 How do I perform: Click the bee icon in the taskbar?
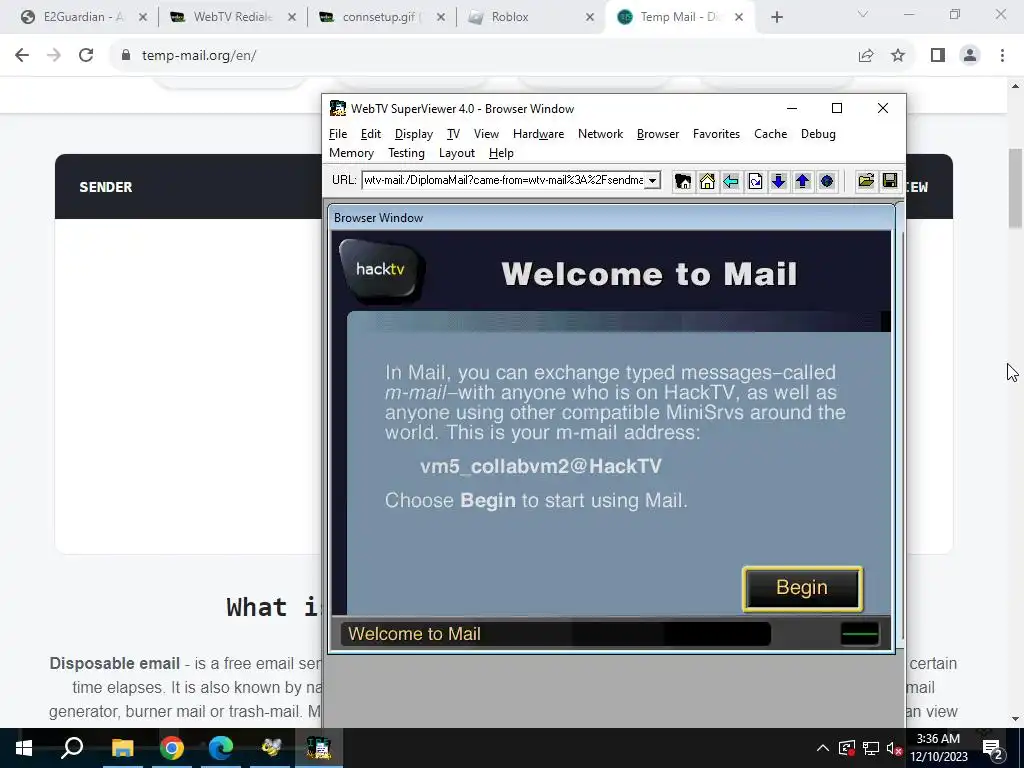pos(270,748)
